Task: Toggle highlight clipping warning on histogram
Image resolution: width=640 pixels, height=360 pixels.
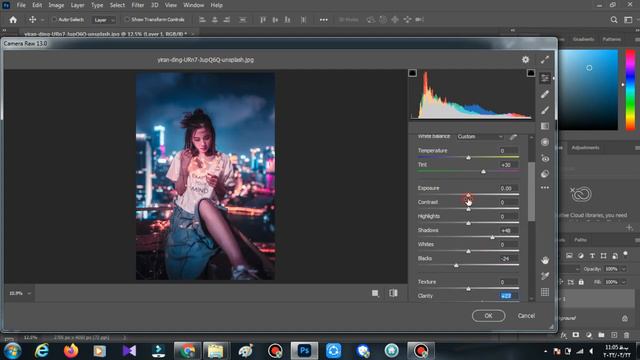Action: click(x=531, y=73)
